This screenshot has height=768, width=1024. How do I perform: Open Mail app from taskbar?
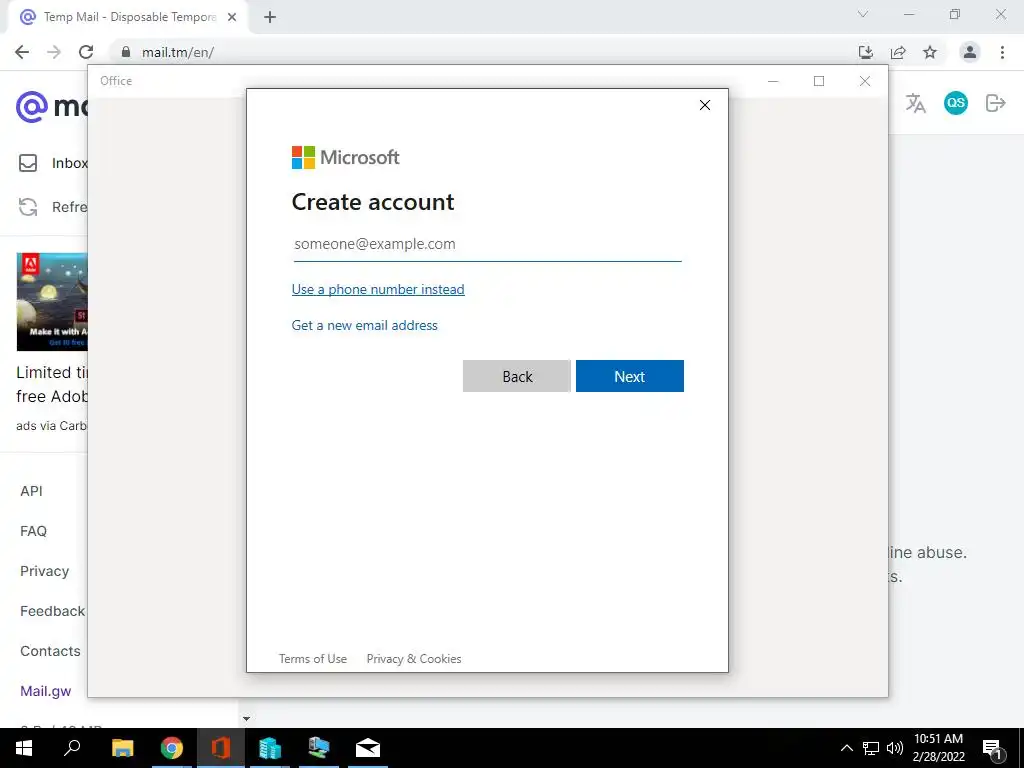pyautogui.click(x=368, y=748)
